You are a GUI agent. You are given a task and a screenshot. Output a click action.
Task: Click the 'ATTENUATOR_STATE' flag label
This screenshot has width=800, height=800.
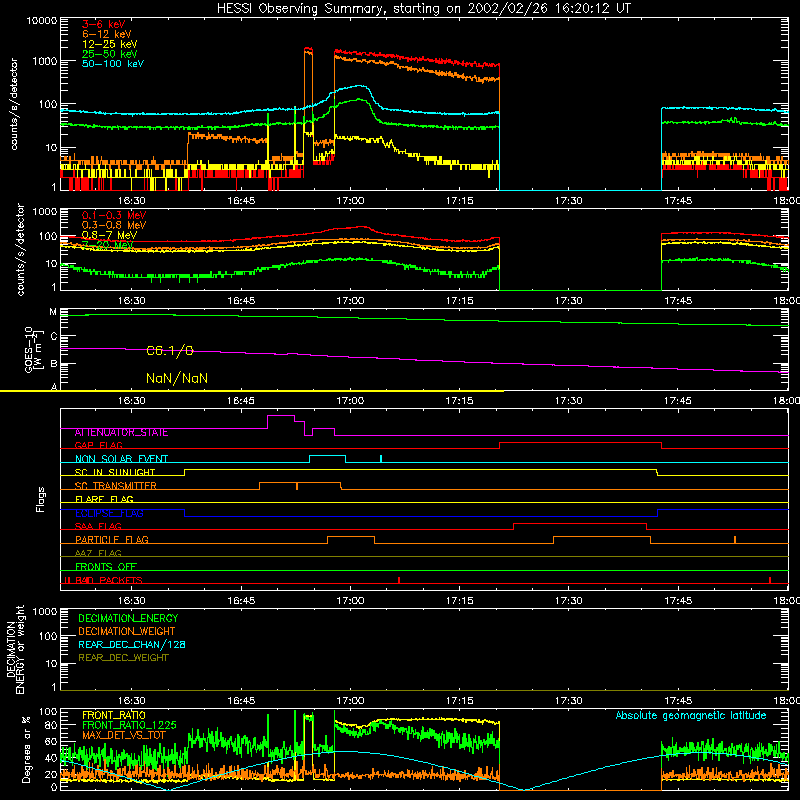tap(121, 433)
